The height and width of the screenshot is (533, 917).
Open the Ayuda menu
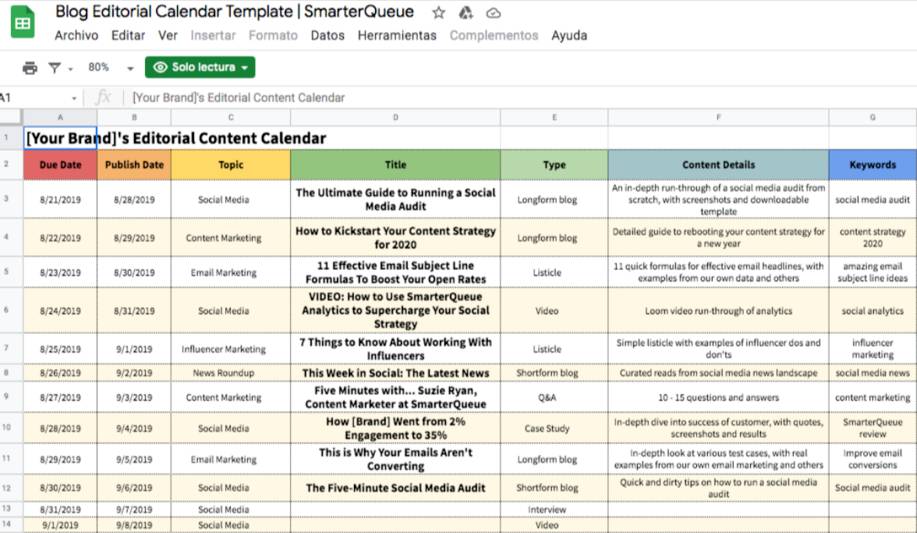569,36
